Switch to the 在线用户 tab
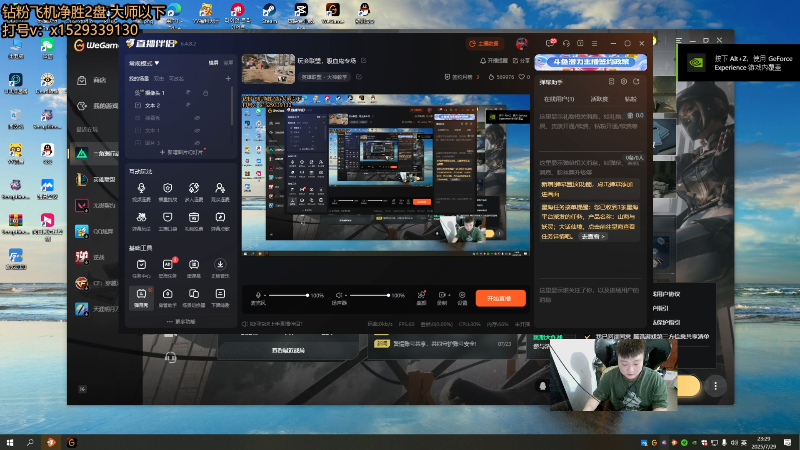Screen dimensions: 800x450 [559, 99]
